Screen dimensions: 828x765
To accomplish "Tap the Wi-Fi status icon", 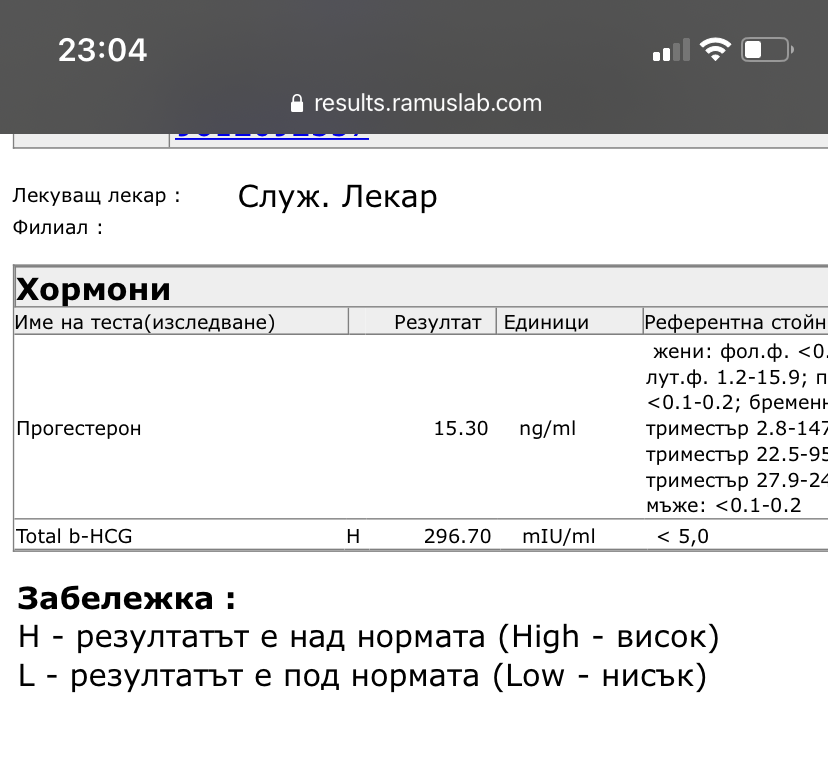I will 715,49.
